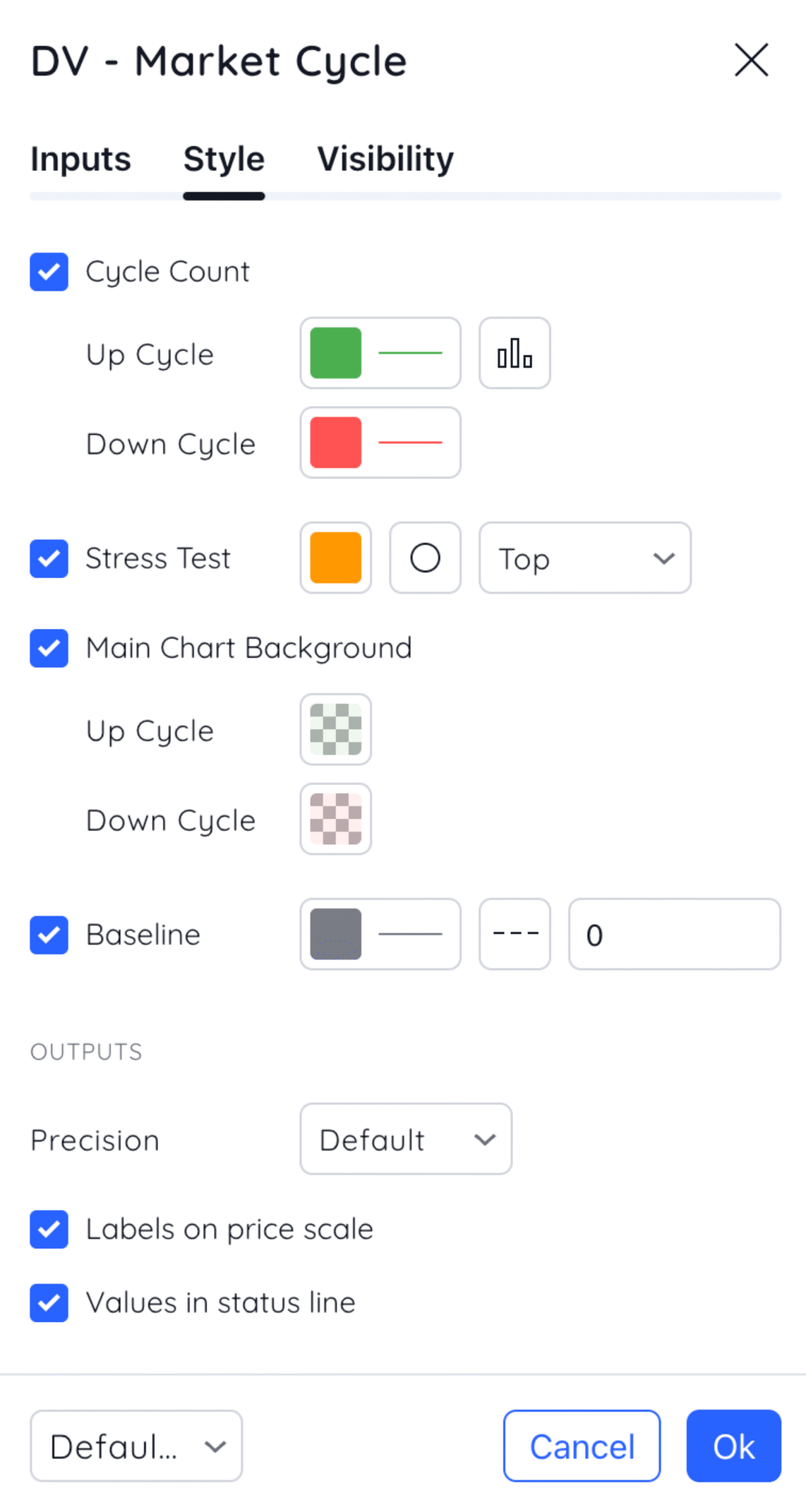Expand the Defaults dropdown at bottom left
Image resolution: width=806 pixels, height=1512 pixels.
[136, 1446]
